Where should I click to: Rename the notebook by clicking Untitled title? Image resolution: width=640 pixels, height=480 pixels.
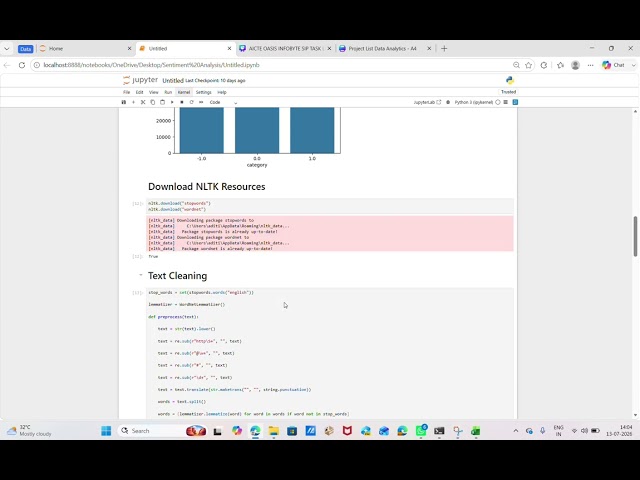click(x=173, y=80)
